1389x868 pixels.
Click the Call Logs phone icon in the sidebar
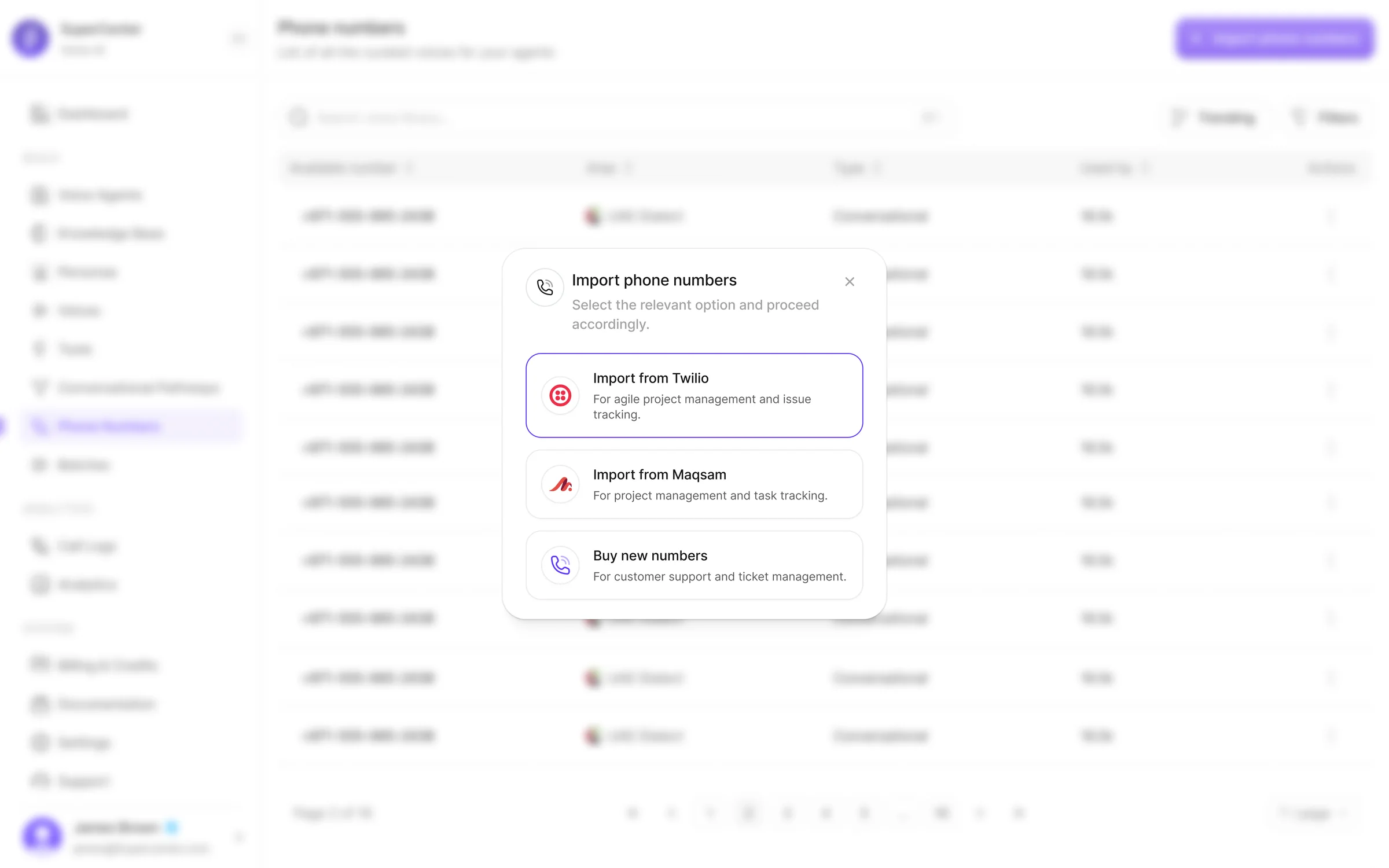point(38,546)
